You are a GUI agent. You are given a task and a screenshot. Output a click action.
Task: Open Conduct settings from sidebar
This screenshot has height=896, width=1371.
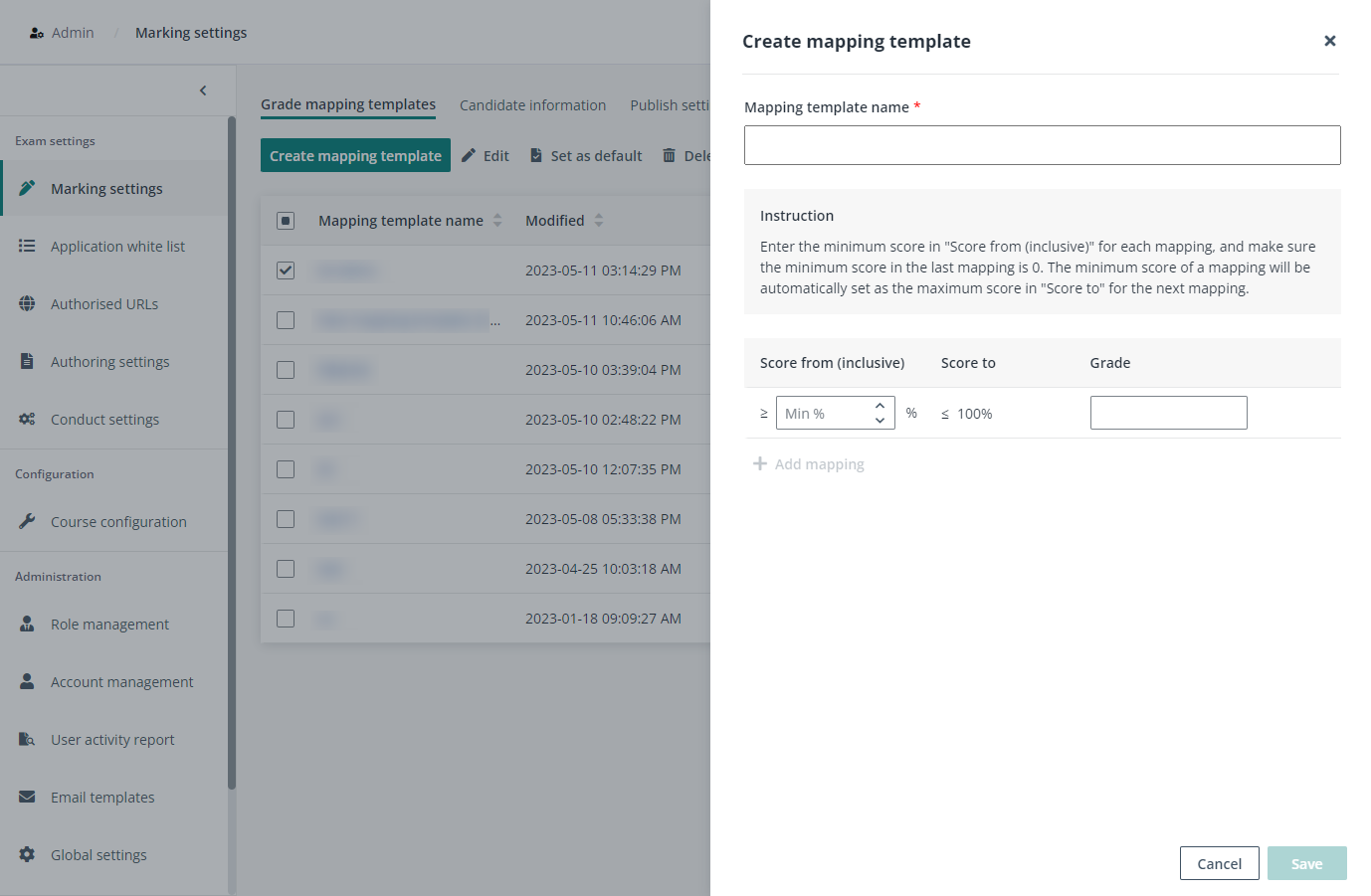pyautogui.click(x=114, y=419)
